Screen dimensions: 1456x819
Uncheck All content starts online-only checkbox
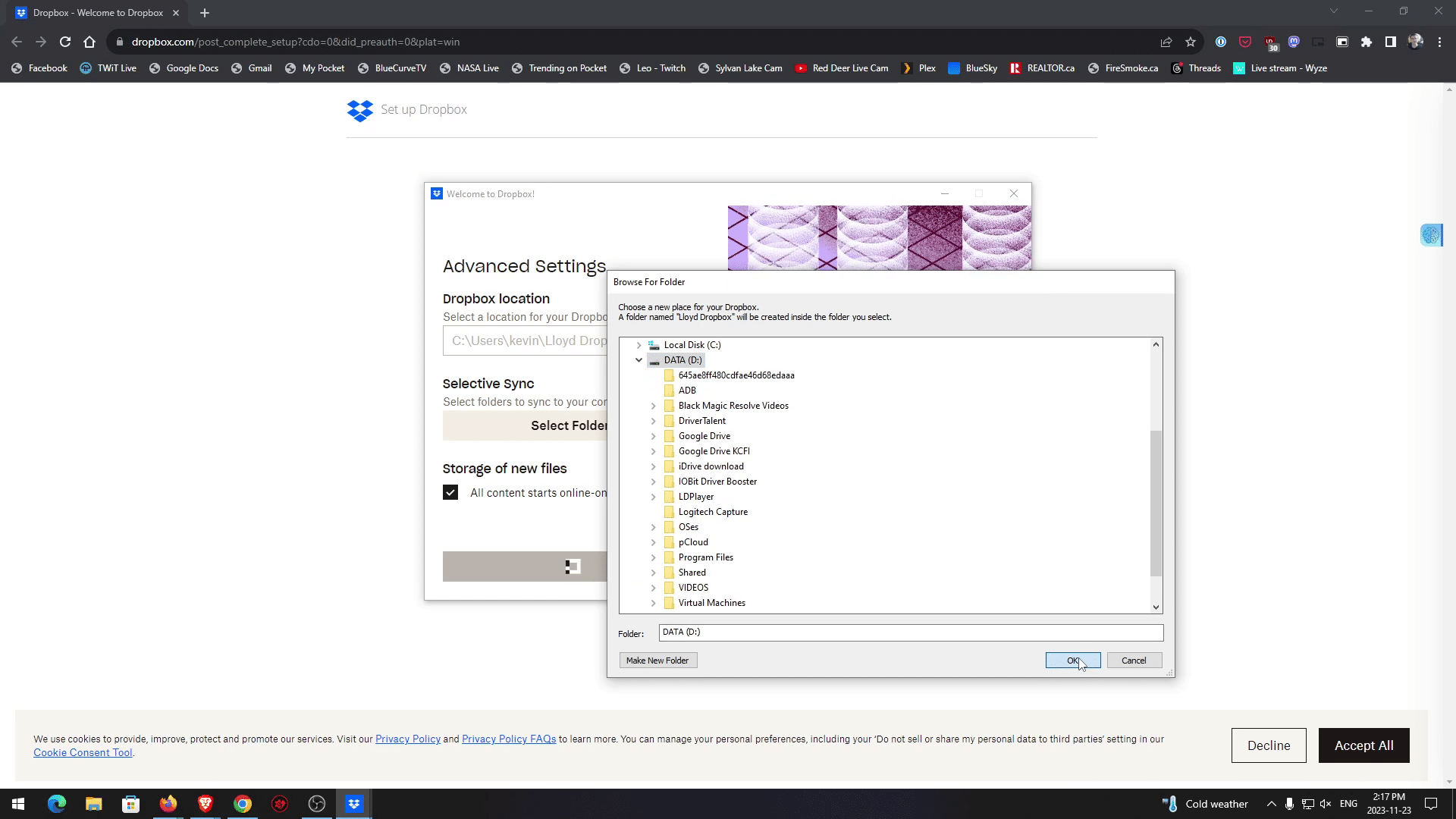coord(450,493)
